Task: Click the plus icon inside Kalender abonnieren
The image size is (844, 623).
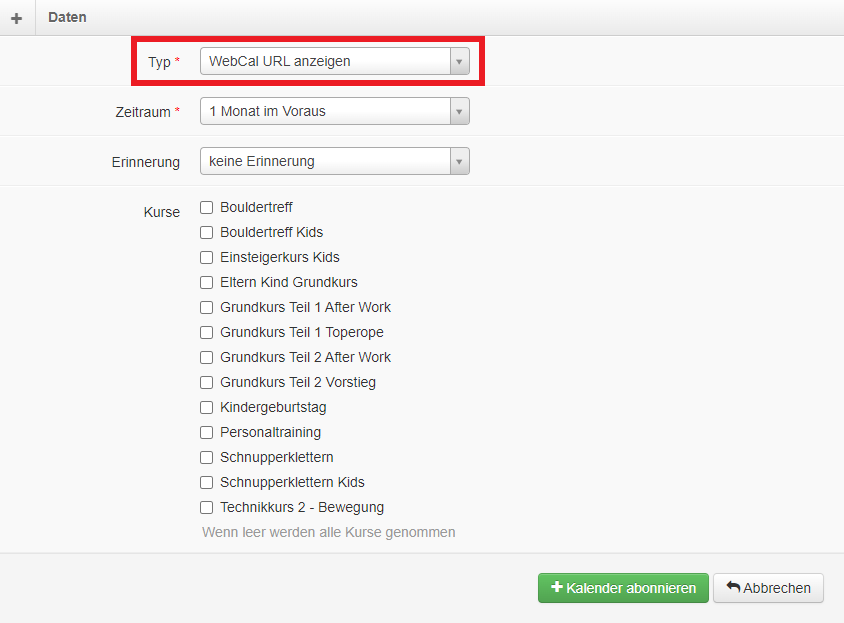Action: tap(556, 588)
